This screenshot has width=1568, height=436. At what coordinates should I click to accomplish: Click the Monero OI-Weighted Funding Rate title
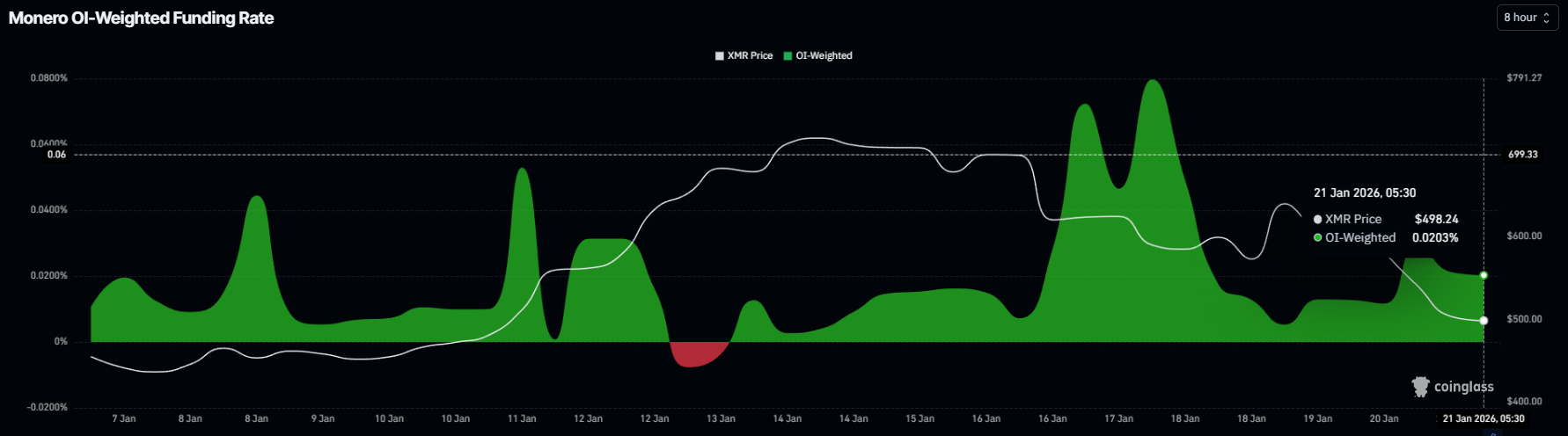pyautogui.click(x=142, y=18)
